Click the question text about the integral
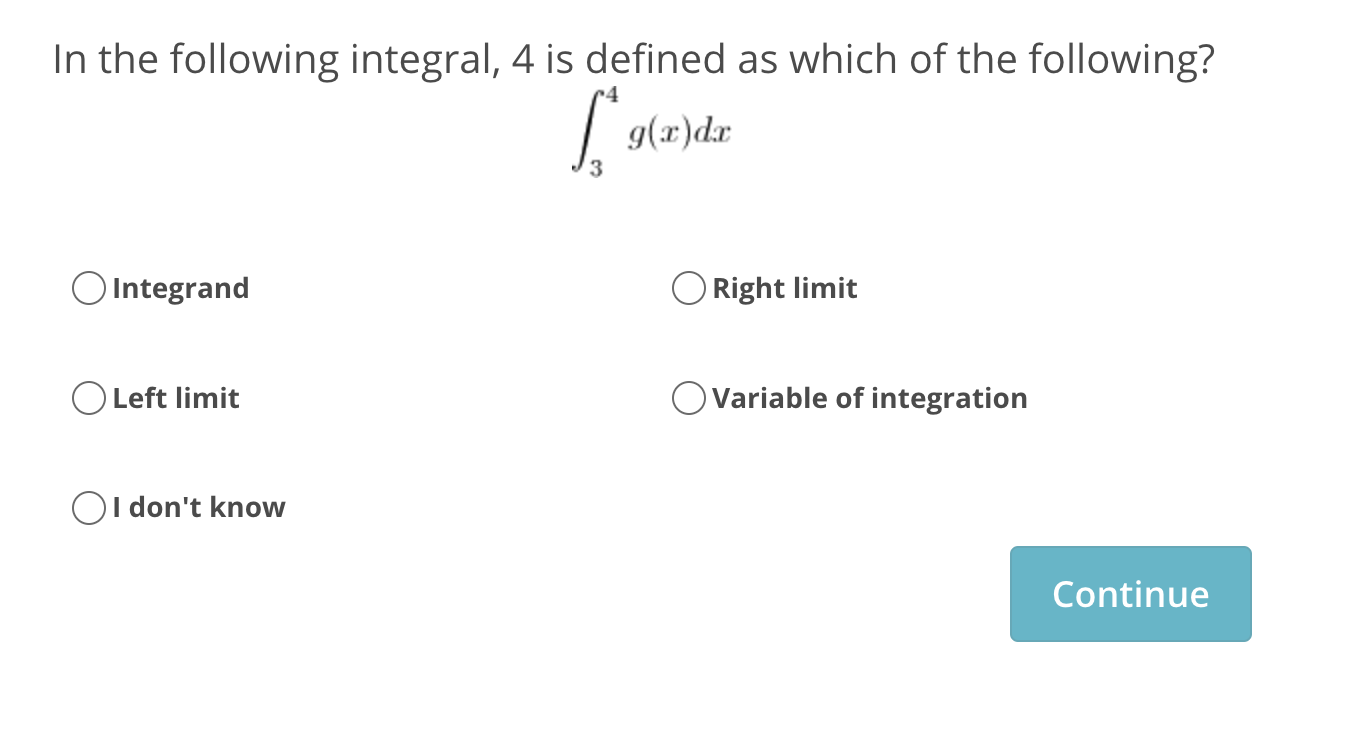The image size is (1358, 738). point(634,59)
